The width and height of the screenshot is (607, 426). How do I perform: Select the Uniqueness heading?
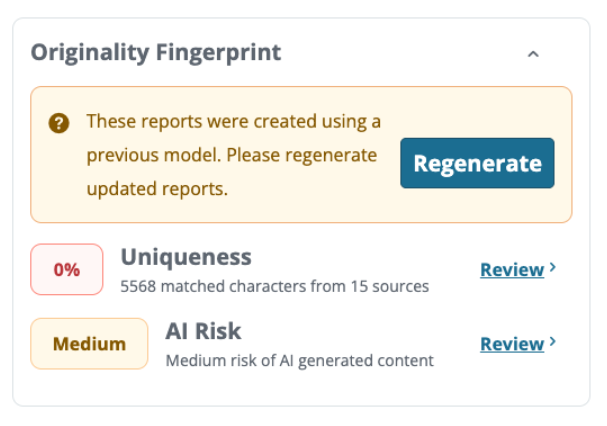click(x=186, y=257)
